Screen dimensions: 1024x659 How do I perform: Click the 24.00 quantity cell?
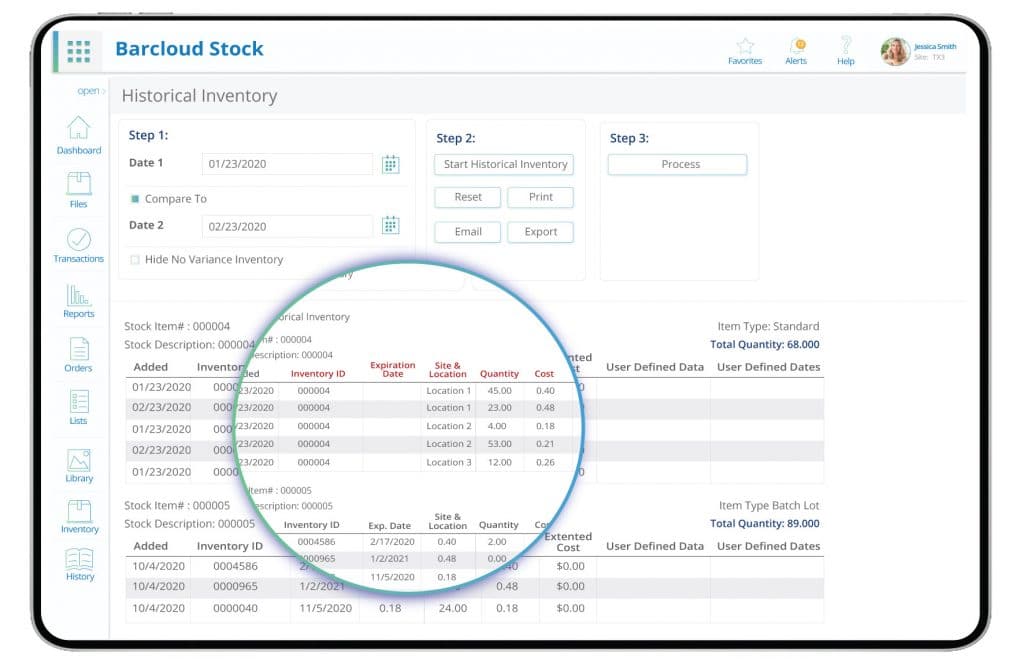point(453,607)
